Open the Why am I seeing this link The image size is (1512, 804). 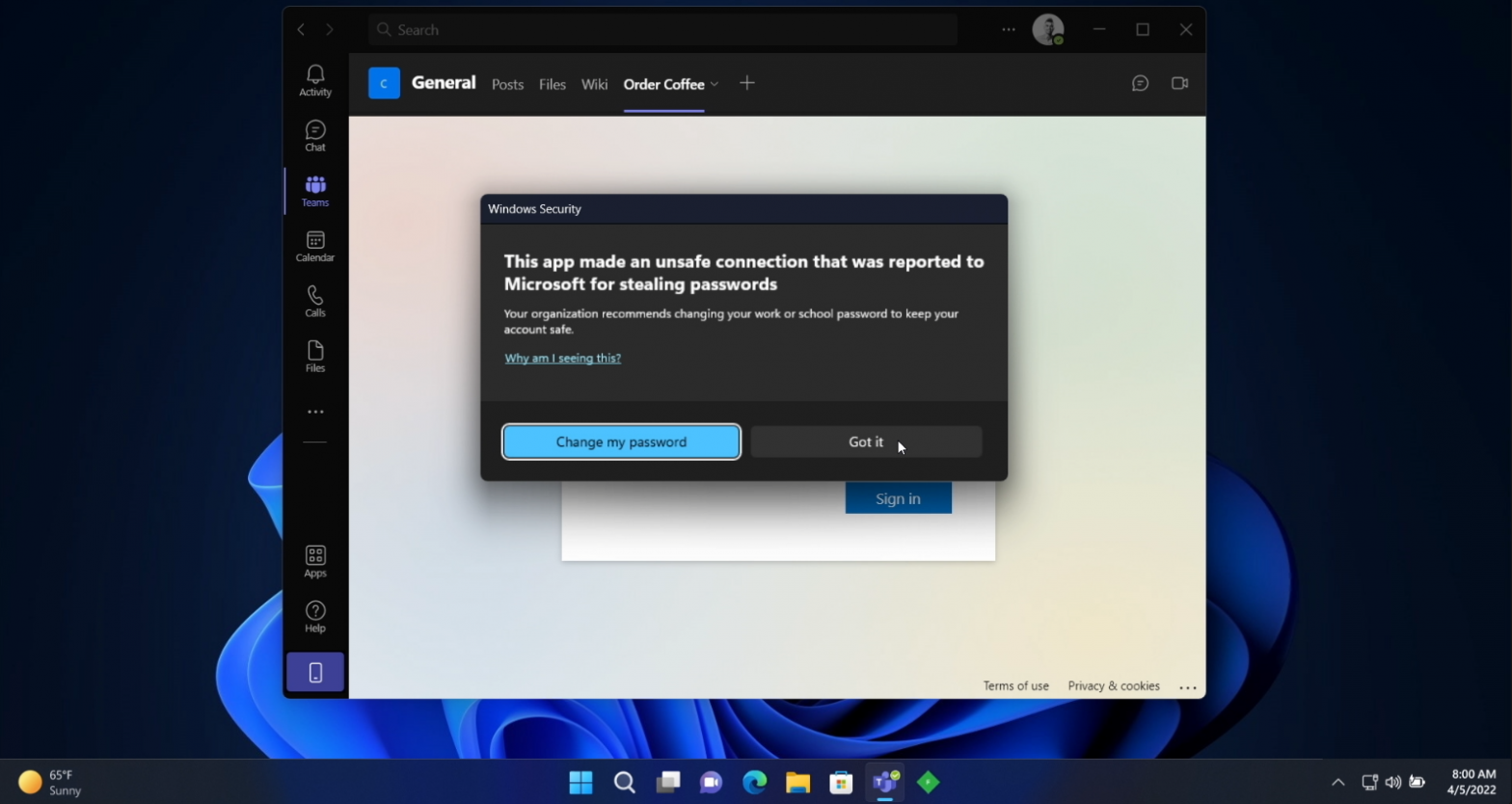point(562,358)
